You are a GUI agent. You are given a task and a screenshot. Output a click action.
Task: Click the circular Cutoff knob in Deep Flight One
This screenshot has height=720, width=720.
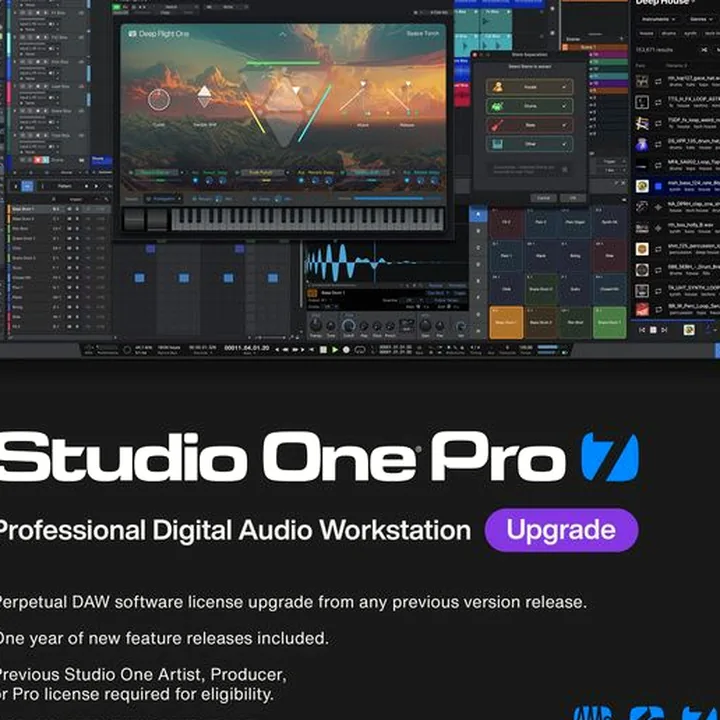click(x=159, y=100)
